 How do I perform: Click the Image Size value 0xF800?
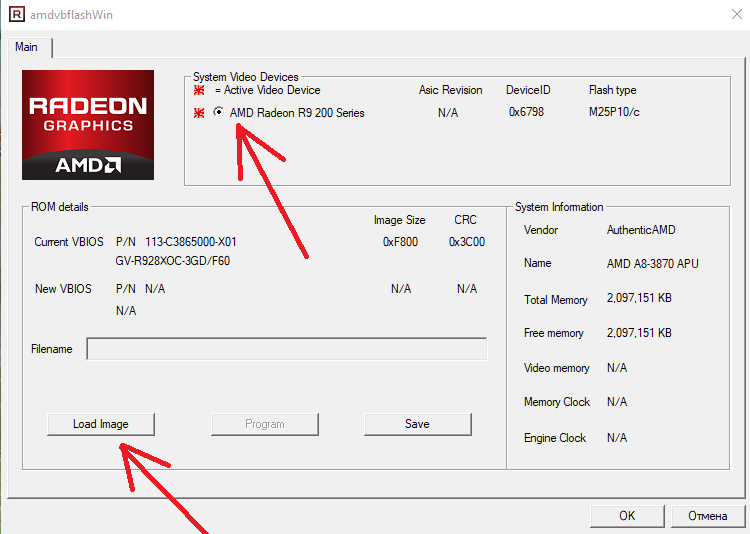400,242
